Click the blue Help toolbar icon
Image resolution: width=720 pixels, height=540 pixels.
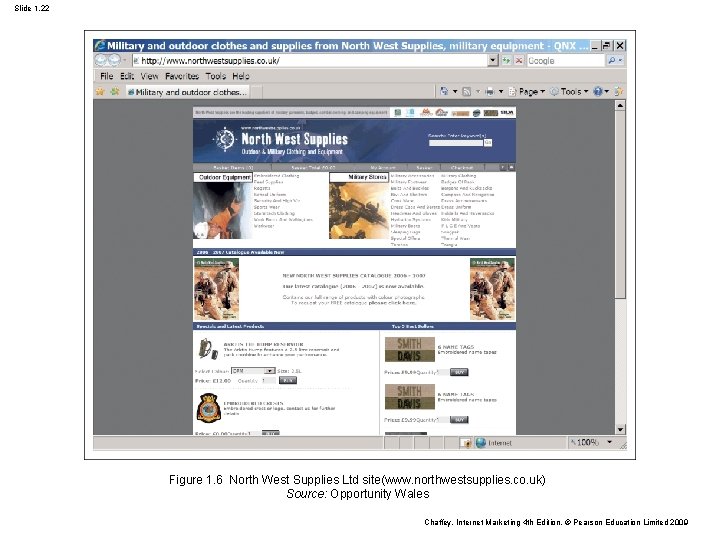click(x=598, y=92)
